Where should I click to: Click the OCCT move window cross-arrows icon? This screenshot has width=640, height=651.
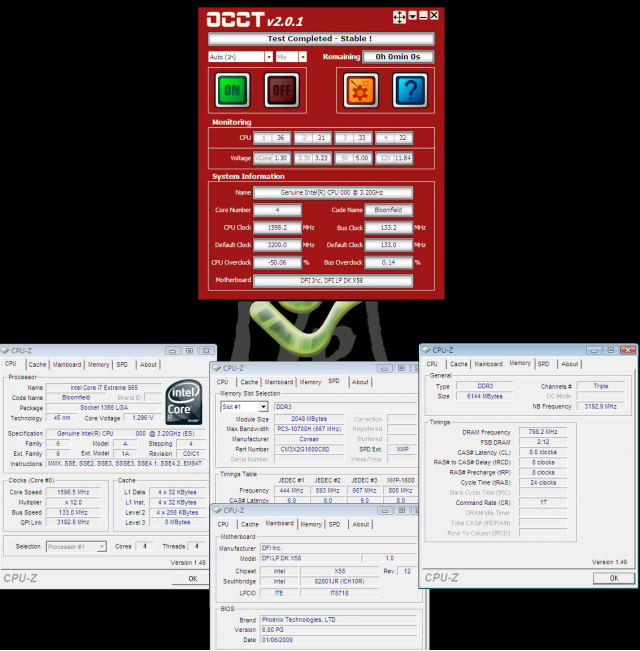pos(399,17)
